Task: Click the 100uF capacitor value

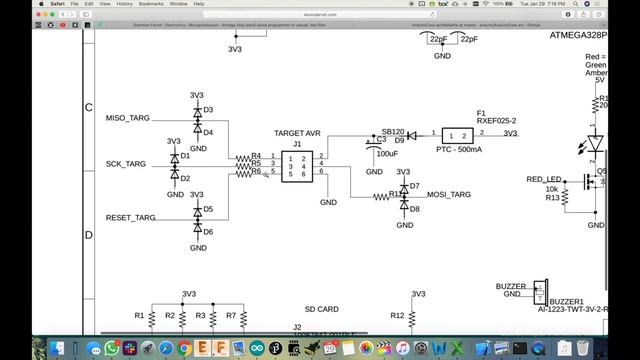Action: 387,154
